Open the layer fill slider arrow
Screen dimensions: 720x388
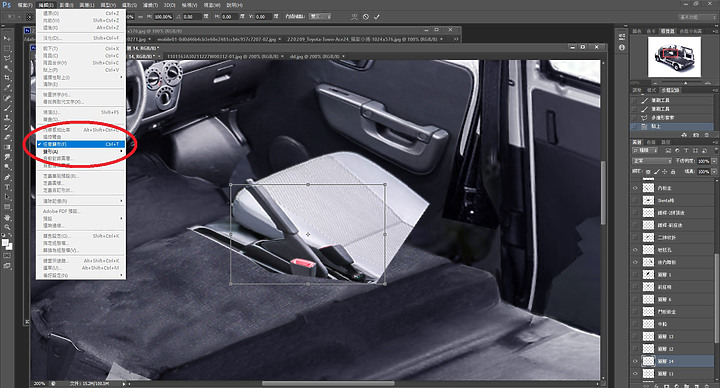point(714,171)
